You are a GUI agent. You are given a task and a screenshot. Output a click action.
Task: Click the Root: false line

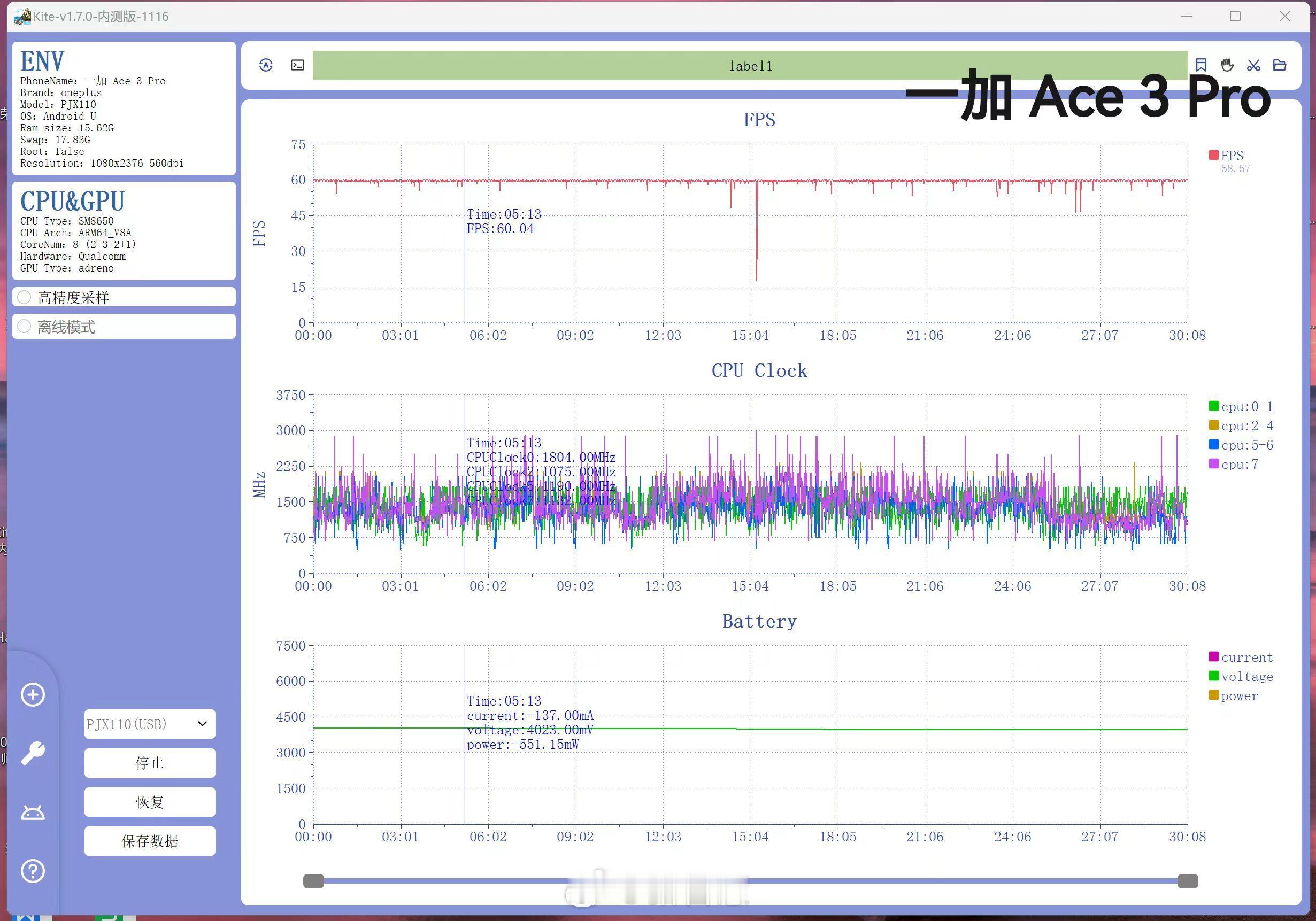tap(52, 151)
